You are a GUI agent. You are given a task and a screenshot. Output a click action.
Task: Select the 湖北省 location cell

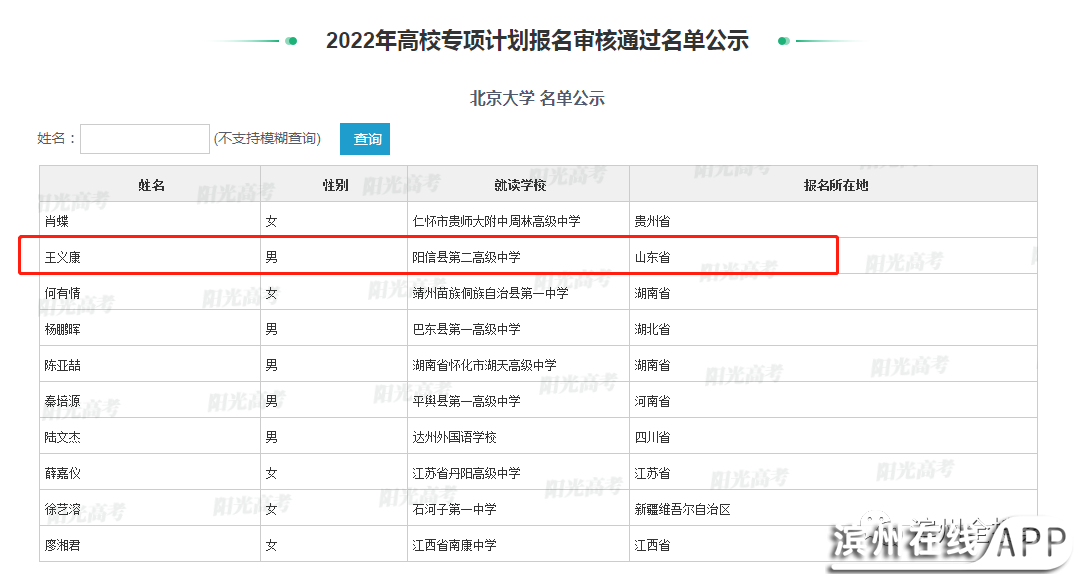tap(652, 329)
